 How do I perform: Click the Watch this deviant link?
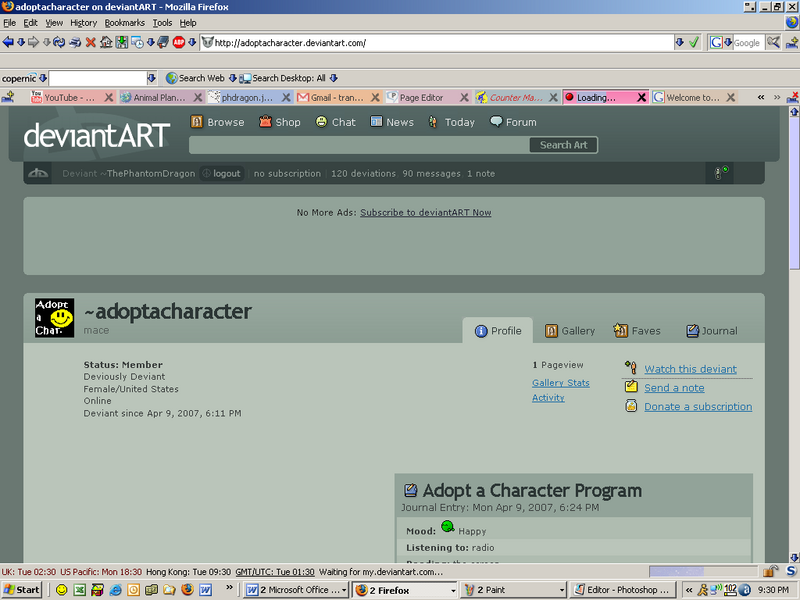point(690,369)
